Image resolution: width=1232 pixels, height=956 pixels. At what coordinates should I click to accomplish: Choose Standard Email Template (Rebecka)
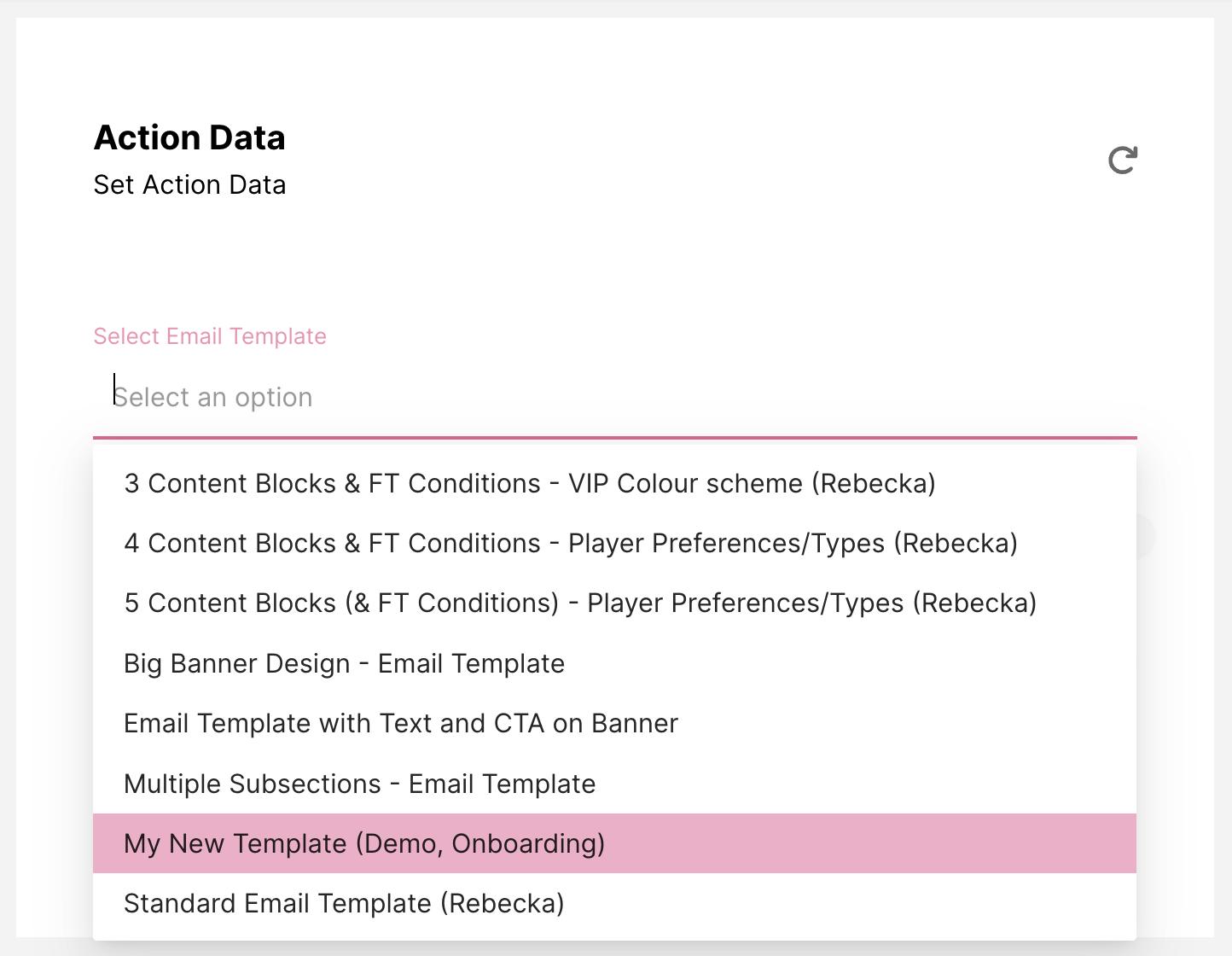[344, 904]
